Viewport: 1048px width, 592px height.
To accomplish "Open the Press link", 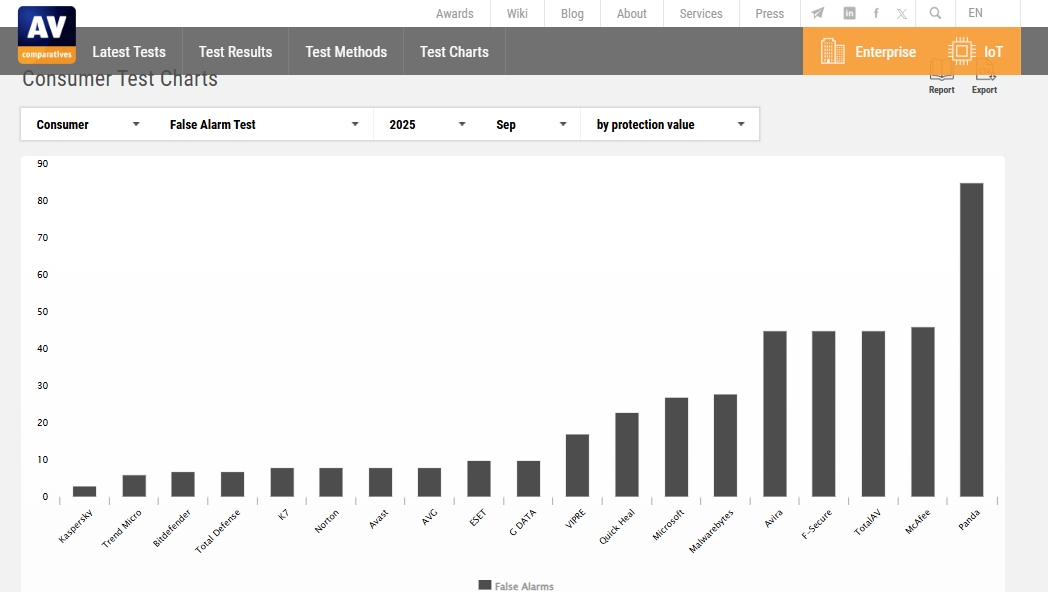I will [x=770, y=13].
